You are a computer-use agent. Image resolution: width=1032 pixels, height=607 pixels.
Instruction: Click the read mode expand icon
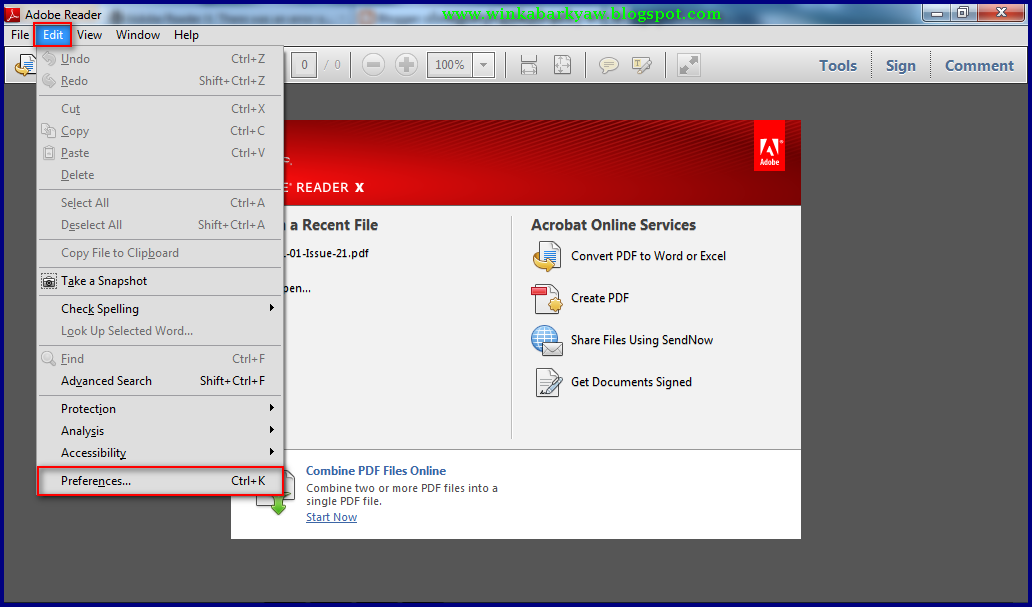pos(688,65)
